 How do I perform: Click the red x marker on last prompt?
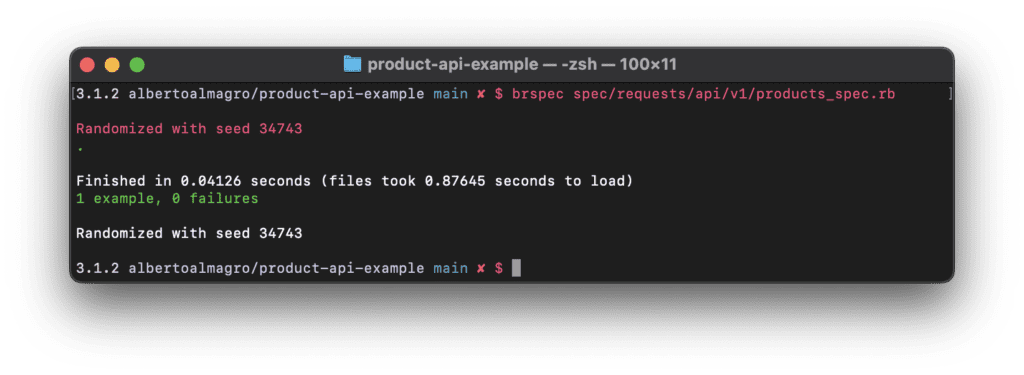[x=481, y=269]
